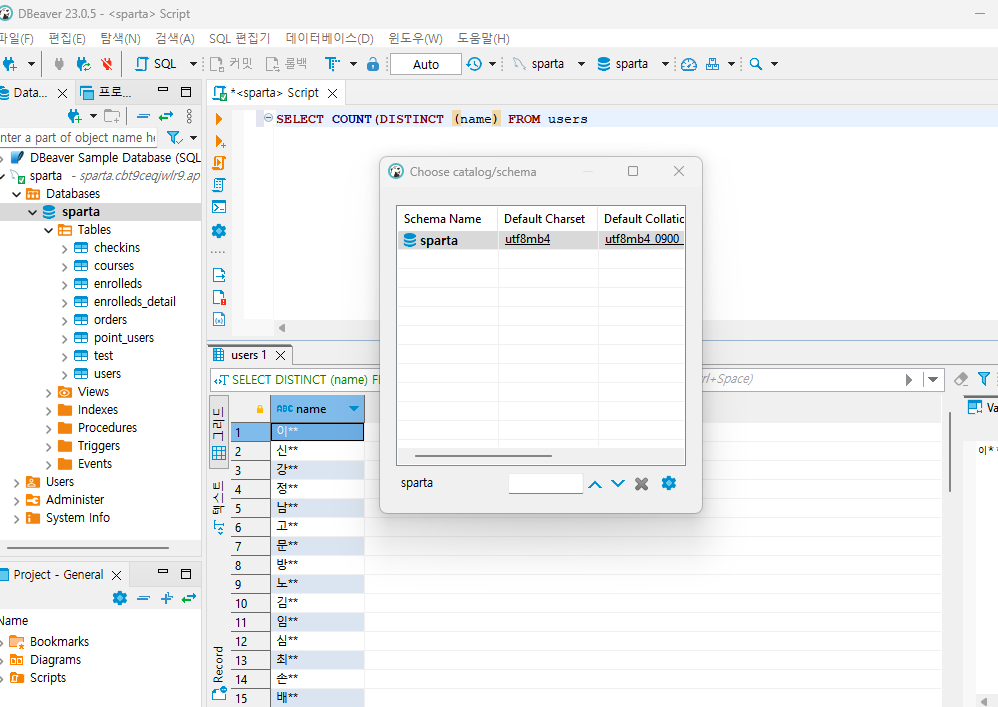Open the active sparta database dropdown
The height and width of the screenshot is (707, 998).
[665, 64]
